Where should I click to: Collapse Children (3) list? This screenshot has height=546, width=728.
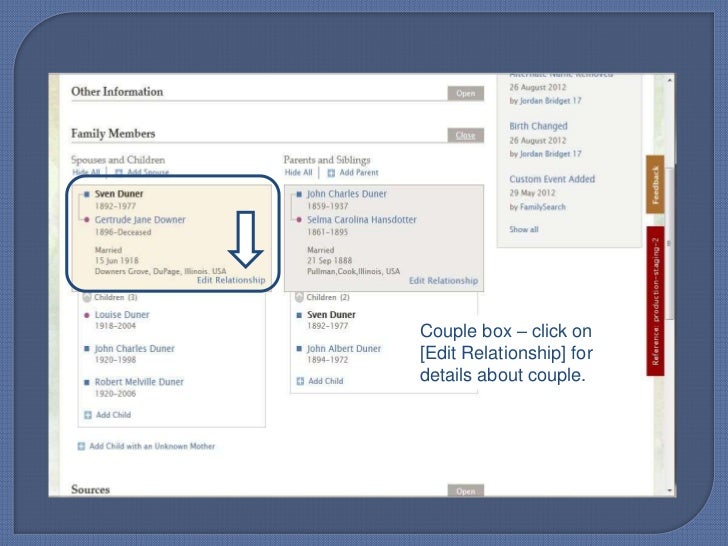[87, 297]
